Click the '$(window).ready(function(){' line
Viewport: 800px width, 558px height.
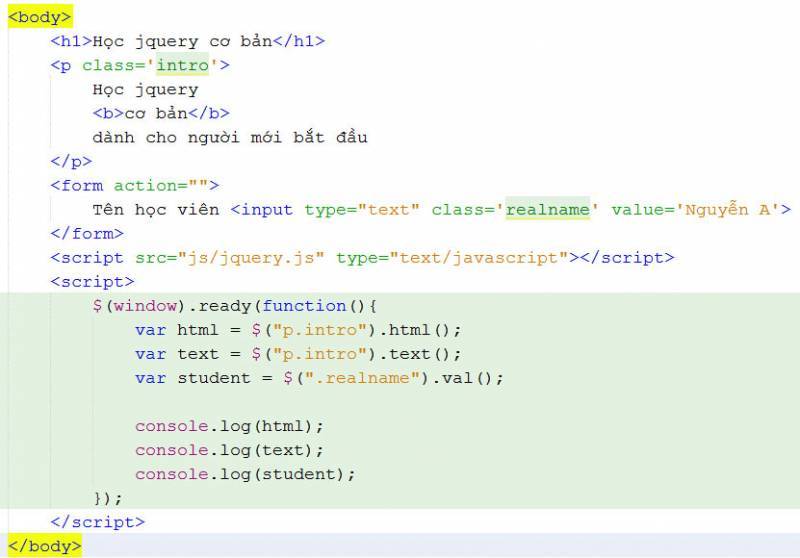[x=235, y=306]
